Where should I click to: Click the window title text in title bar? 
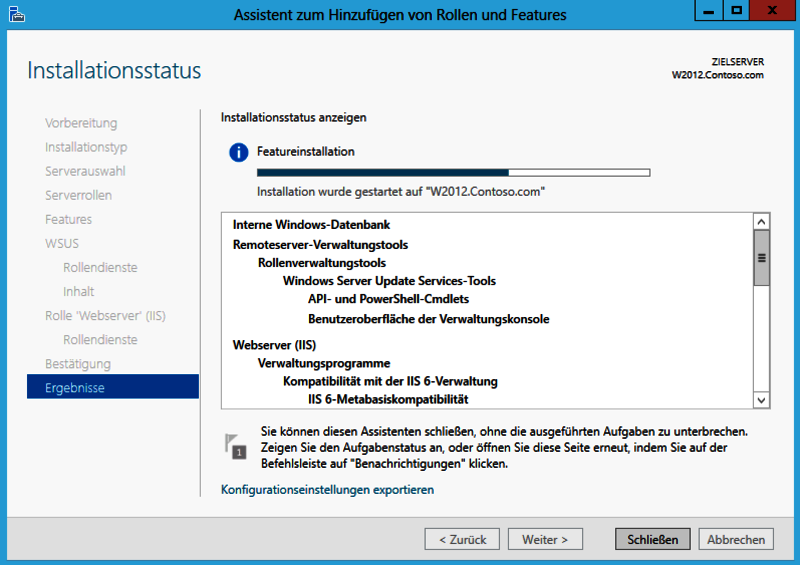pos(400,15)
